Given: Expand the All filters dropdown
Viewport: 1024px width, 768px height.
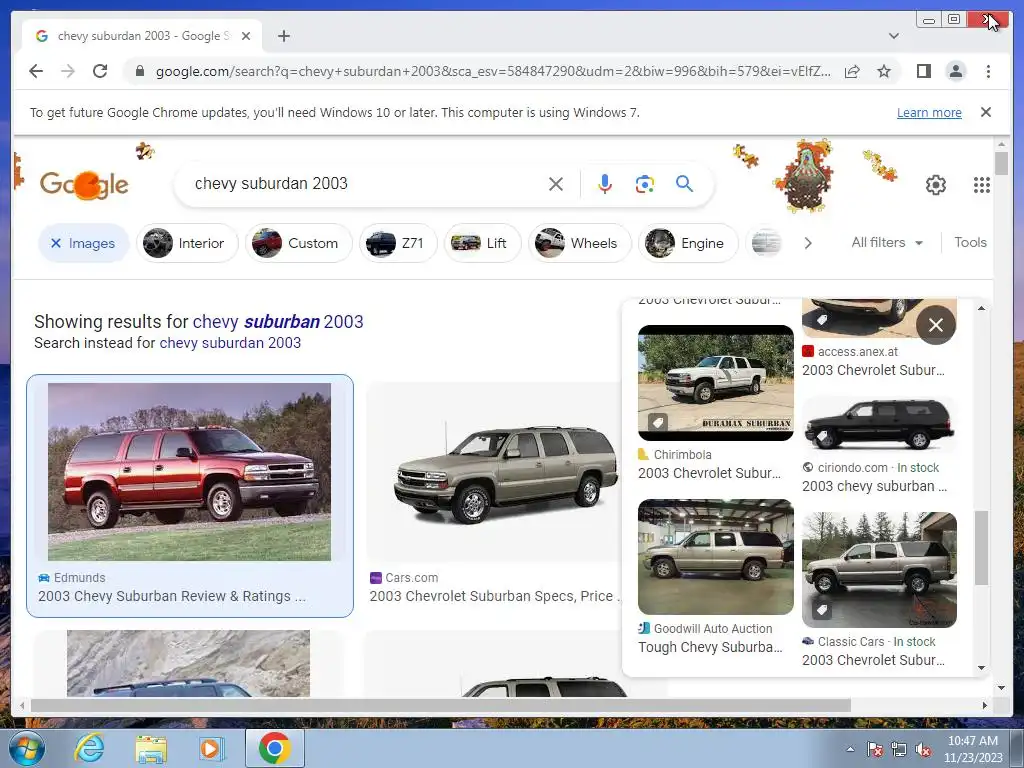Looking at the screenshot, I should click(887, 242).
